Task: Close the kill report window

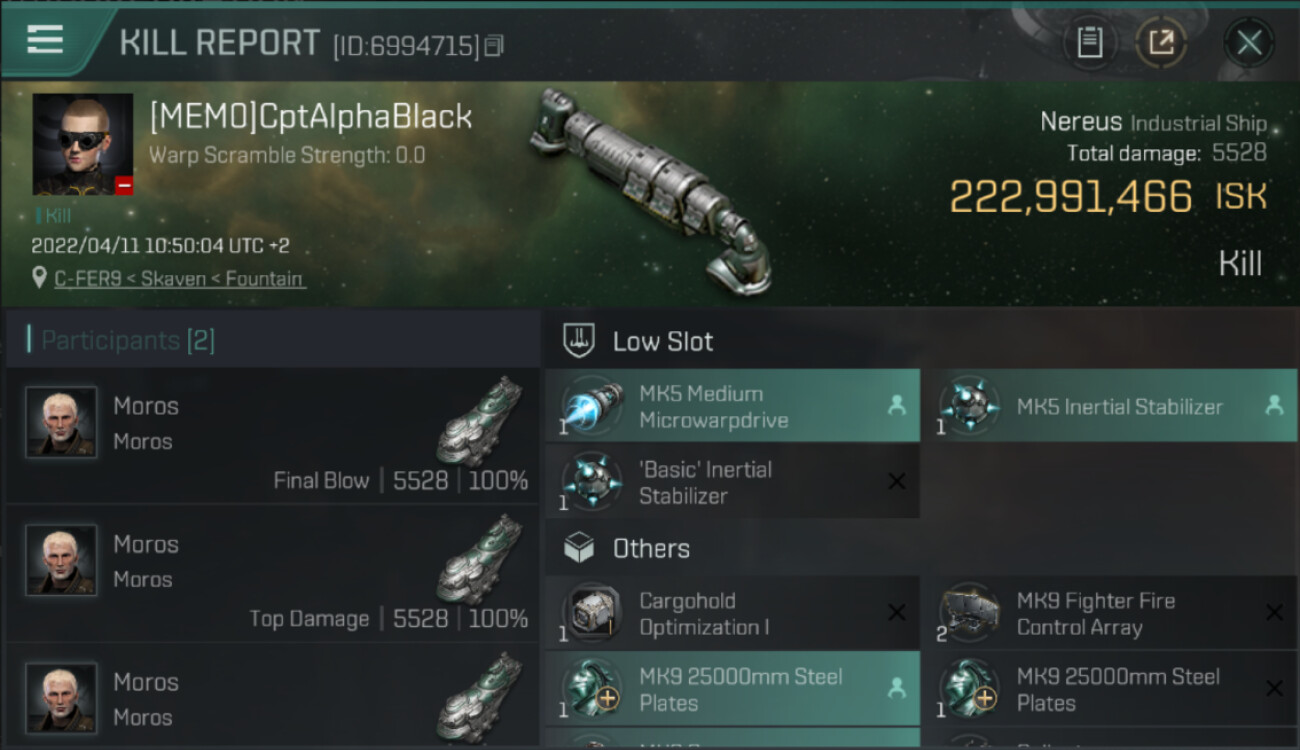Action: (x=1248, y=43)
